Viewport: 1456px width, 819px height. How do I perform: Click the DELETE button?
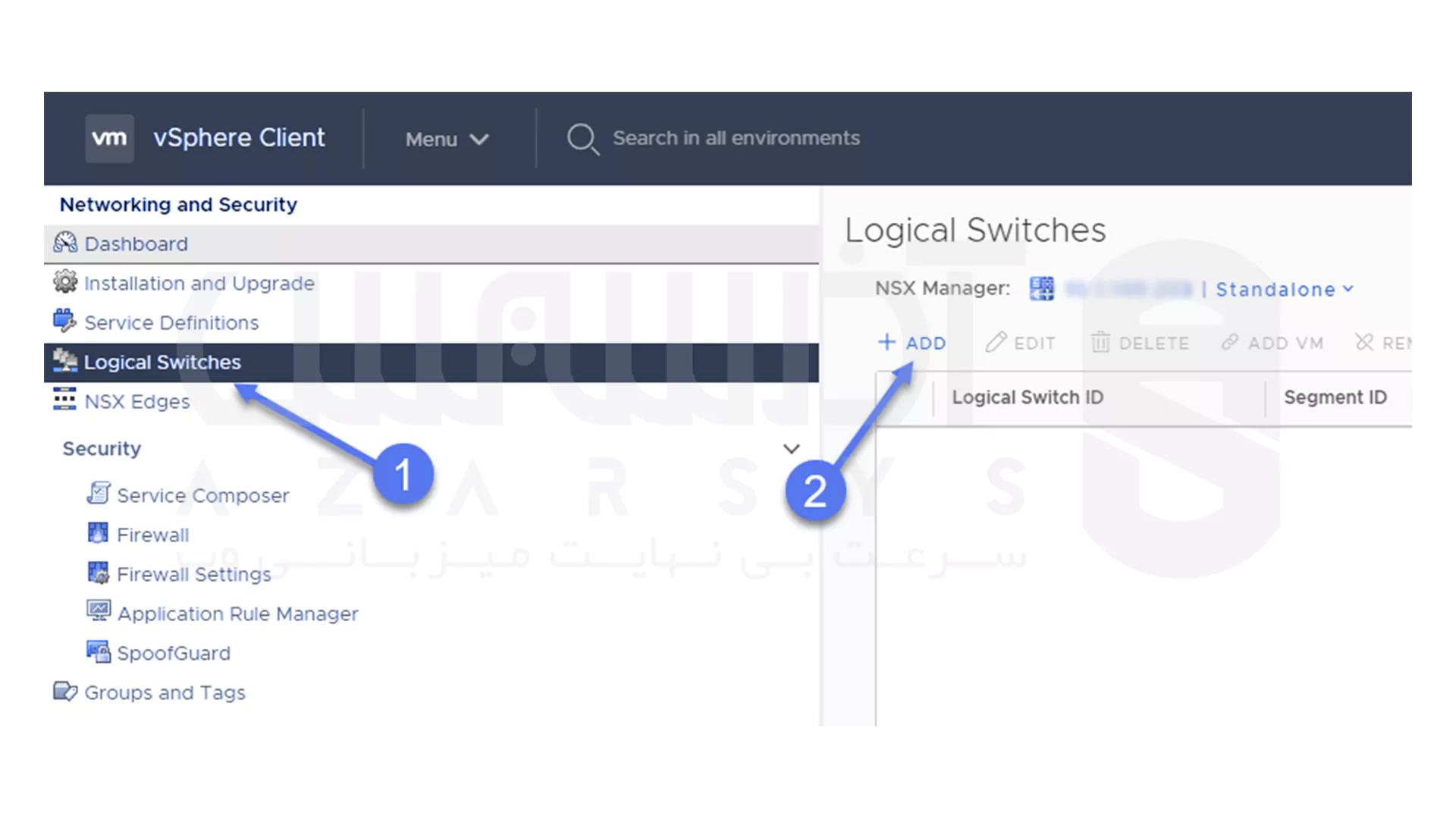click(1141, 343)
